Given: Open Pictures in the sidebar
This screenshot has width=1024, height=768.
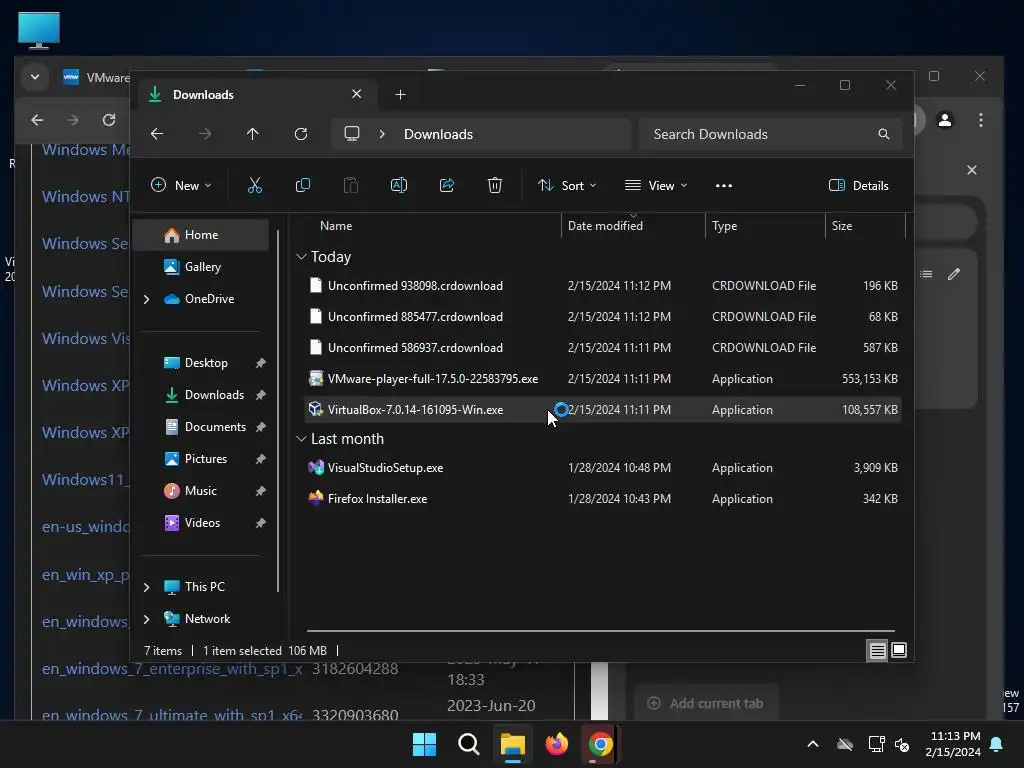Looking at the screenshot, I should (206, 459).
